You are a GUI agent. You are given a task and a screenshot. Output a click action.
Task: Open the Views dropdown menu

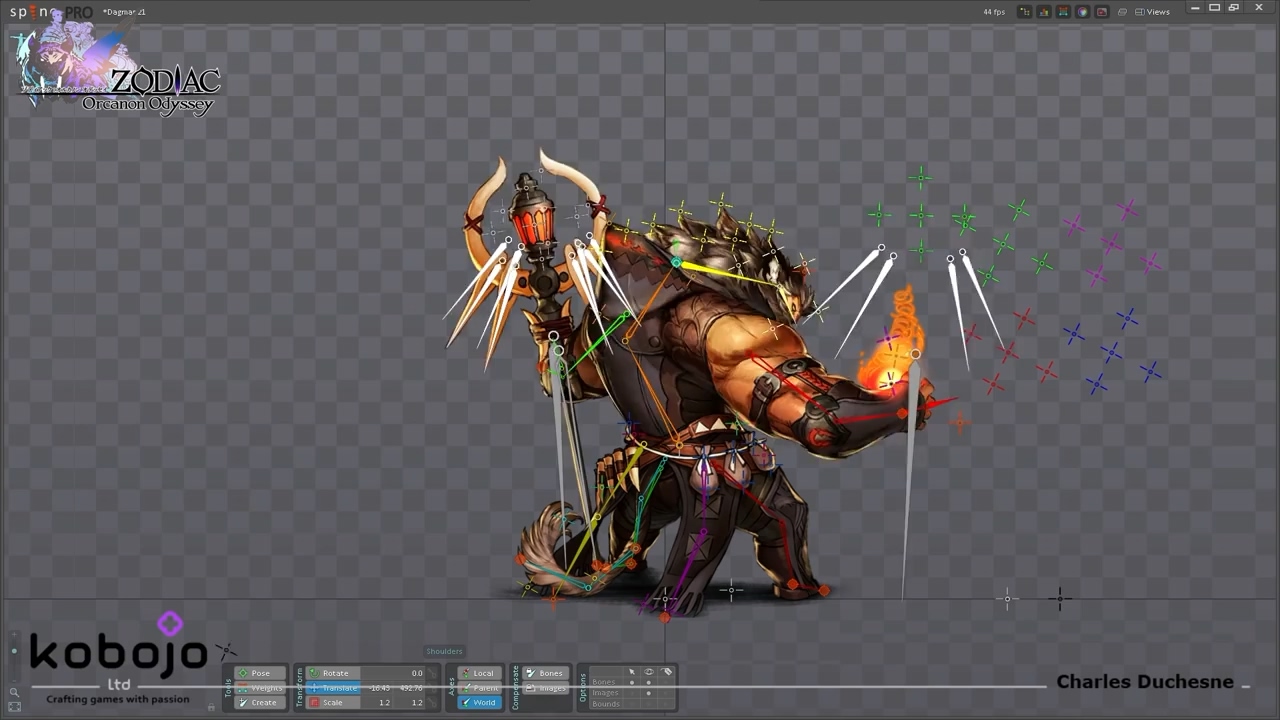pyautogui.click(x=1153, y=12)
